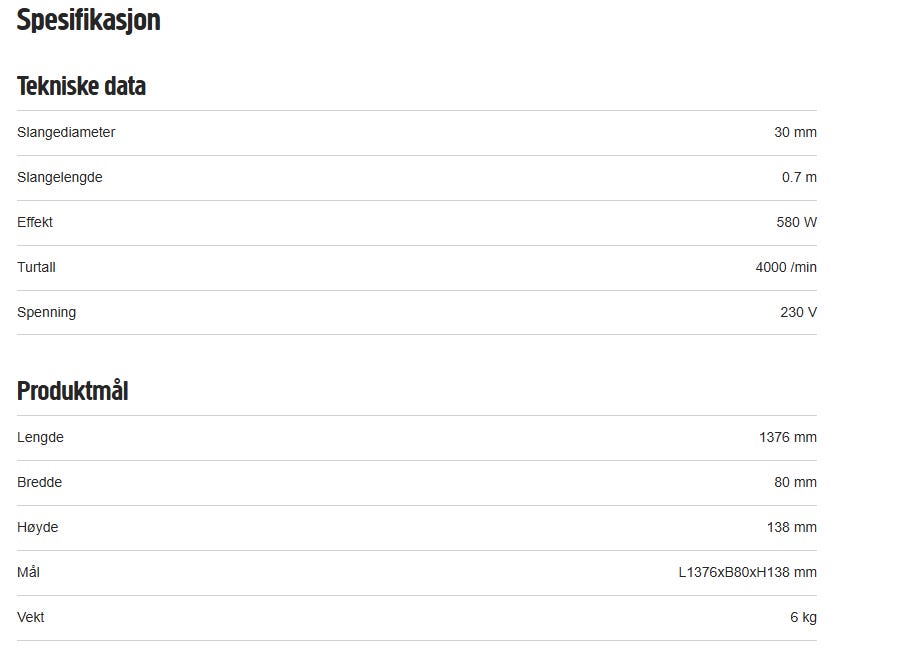
Task: Select the L1376xB80xH138 mm dimensions value
Action: pos(747,573)
